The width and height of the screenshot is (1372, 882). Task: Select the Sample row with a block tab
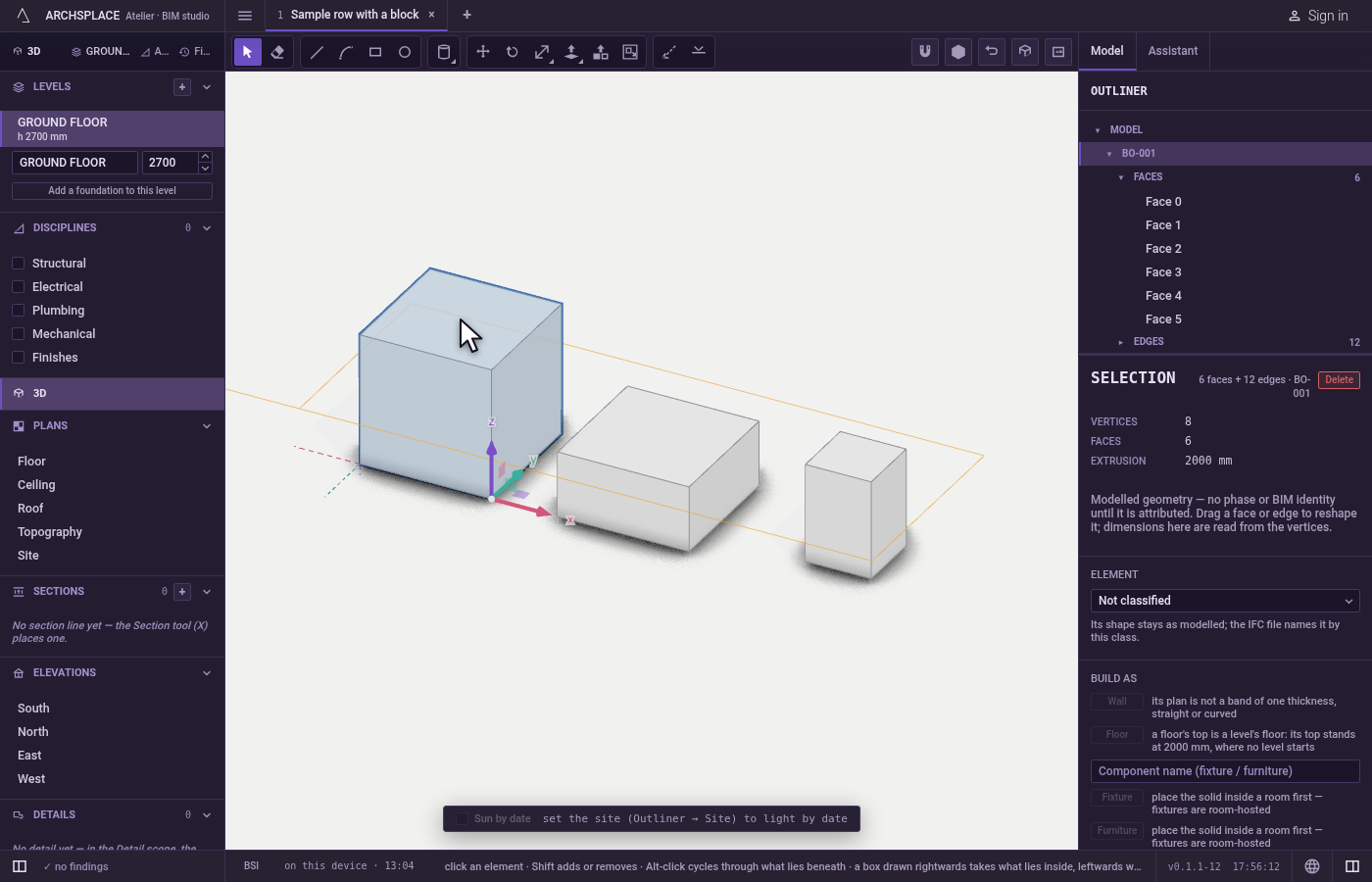pyautogui.click(x=355, y=15)
